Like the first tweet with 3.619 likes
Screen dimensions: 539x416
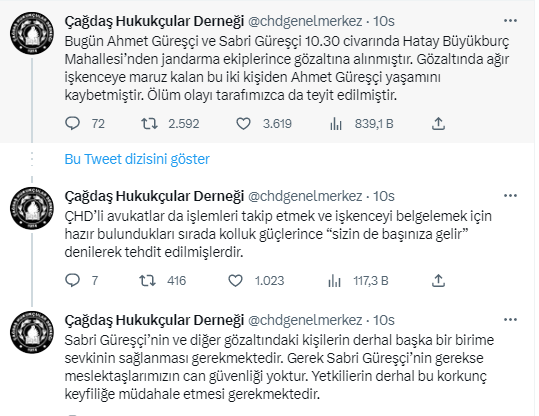click(x=243, y=123)
